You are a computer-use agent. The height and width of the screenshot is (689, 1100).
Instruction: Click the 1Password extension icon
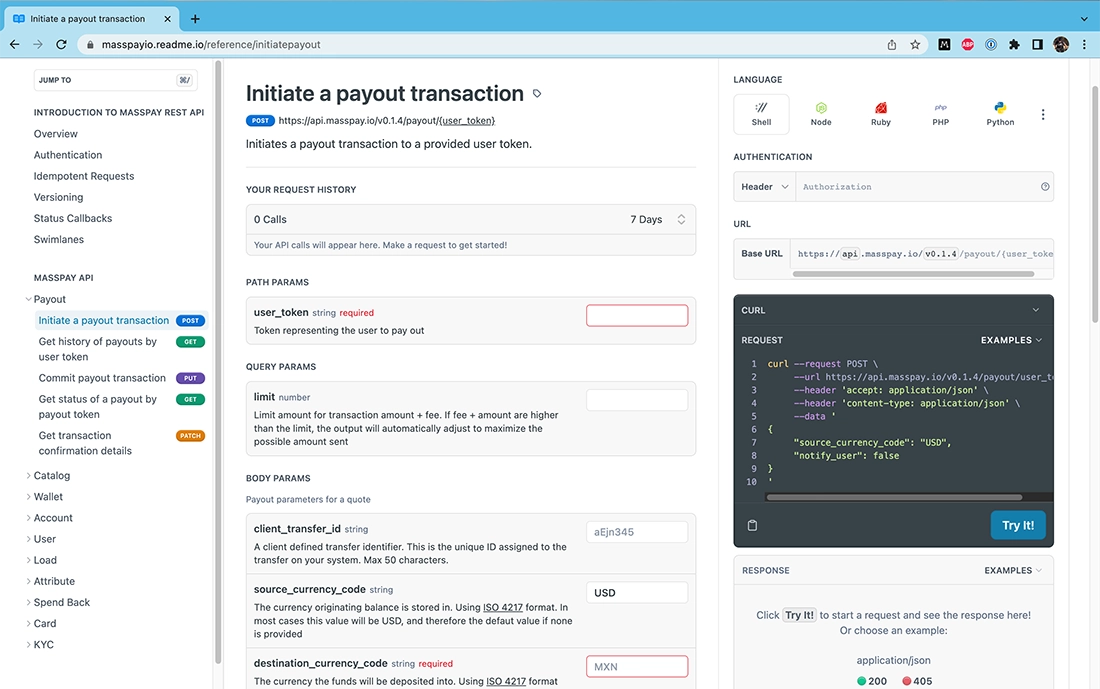991,44
